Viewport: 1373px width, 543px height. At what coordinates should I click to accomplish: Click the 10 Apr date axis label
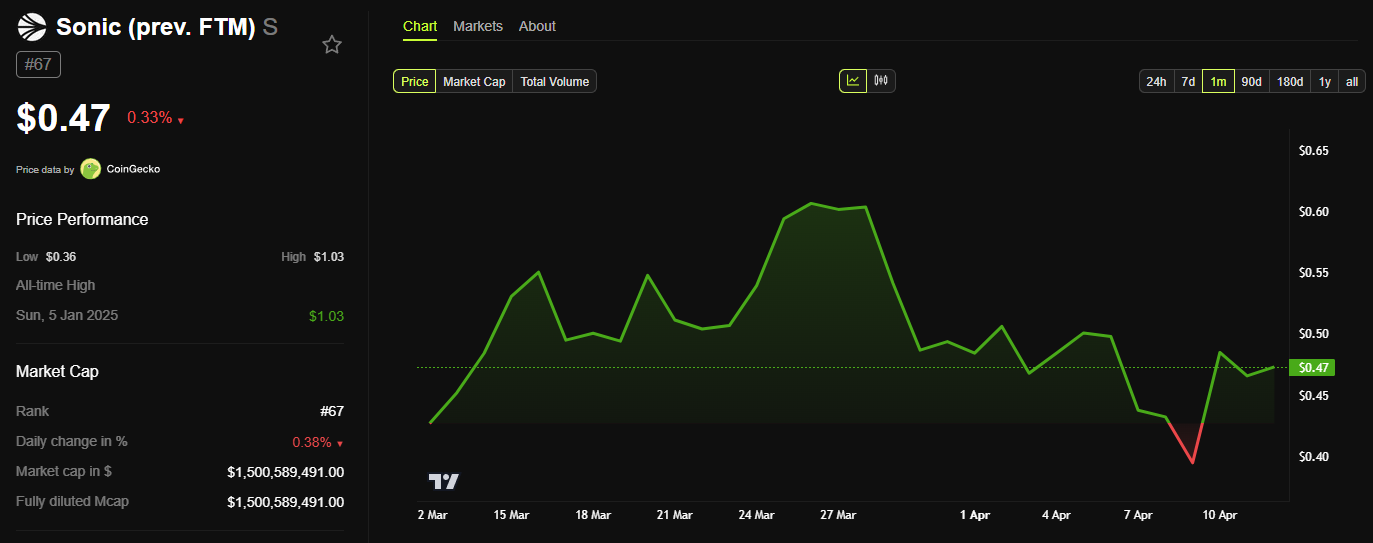click(1220, 515)
